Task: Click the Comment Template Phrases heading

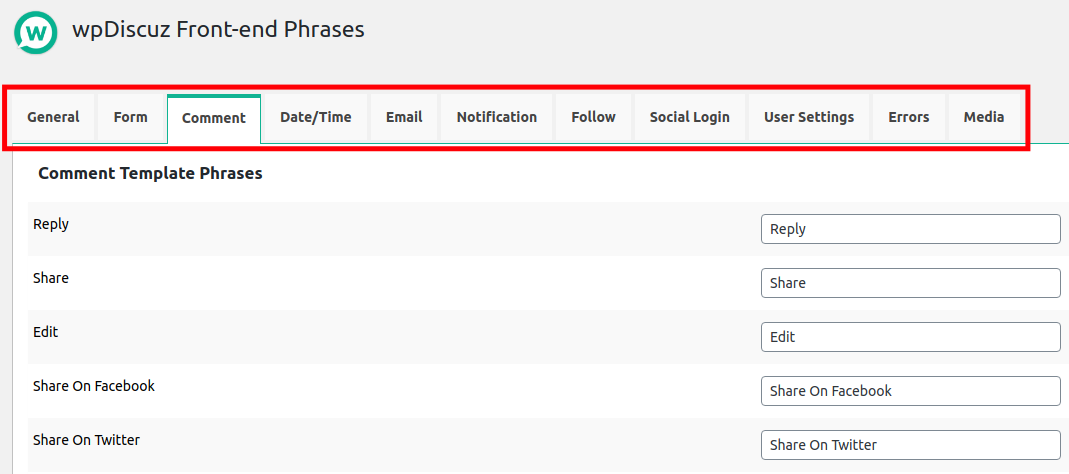Action: click(150, 173)
